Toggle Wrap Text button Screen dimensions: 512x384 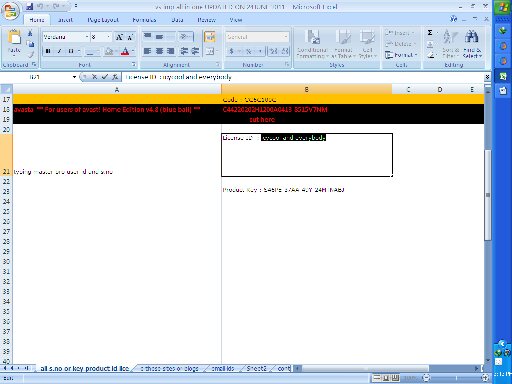(210, 37)
